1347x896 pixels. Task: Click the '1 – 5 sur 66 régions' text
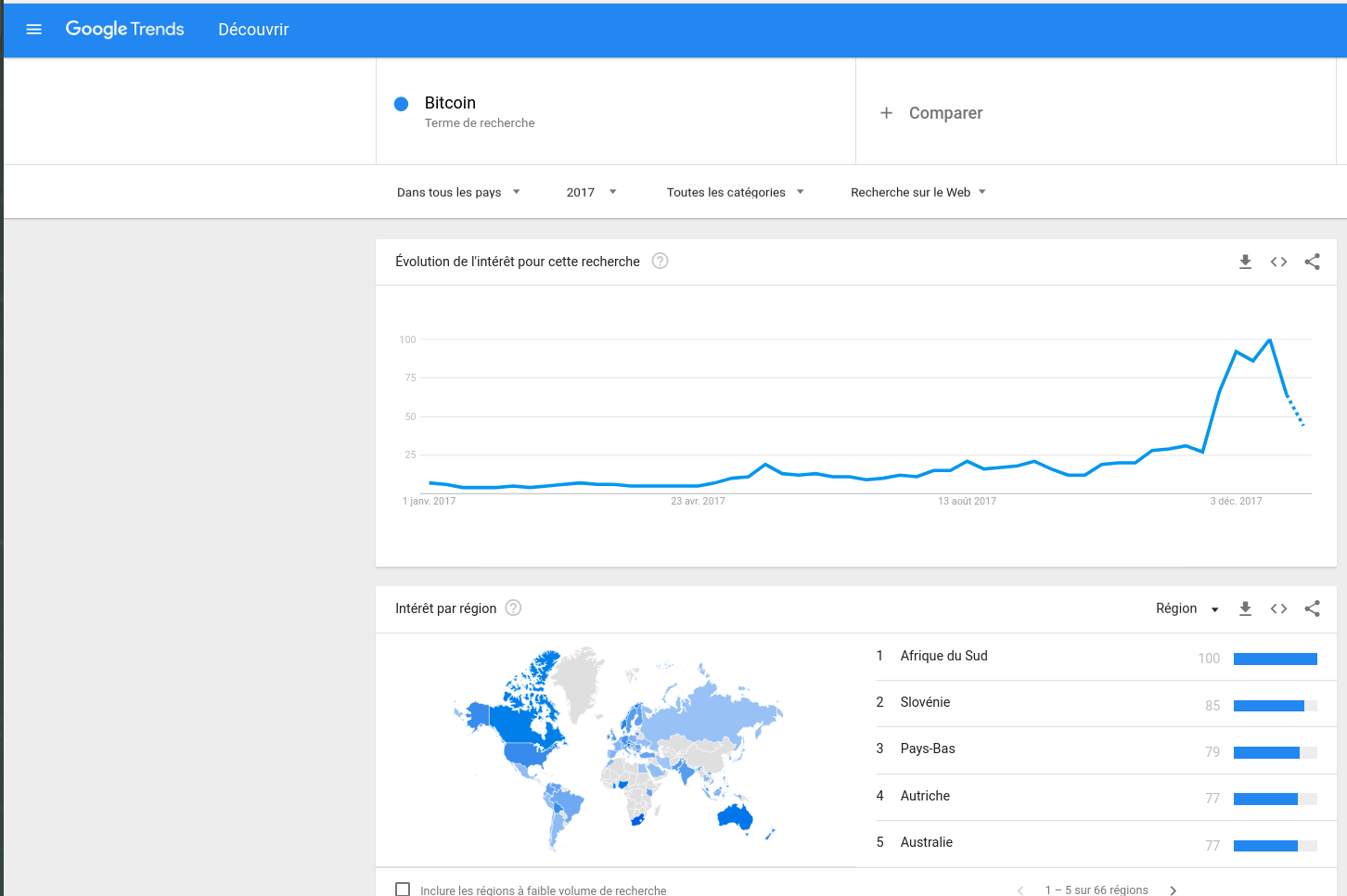pos(1097,890)
